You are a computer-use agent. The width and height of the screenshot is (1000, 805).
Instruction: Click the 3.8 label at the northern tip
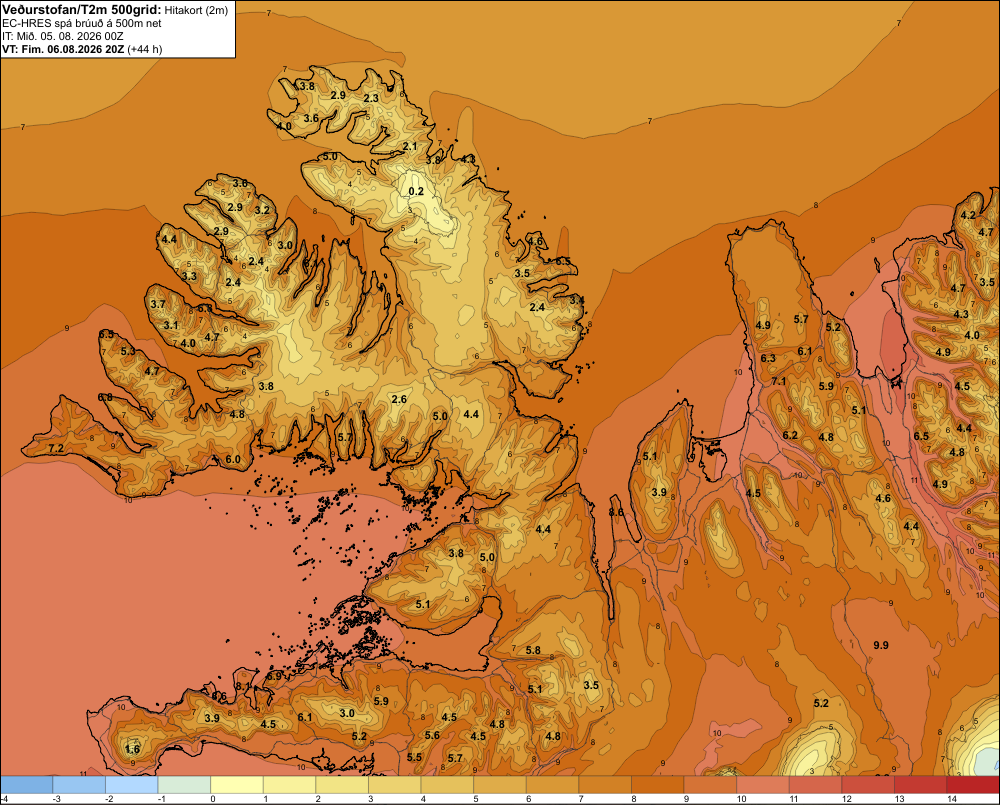click(307, 86)
